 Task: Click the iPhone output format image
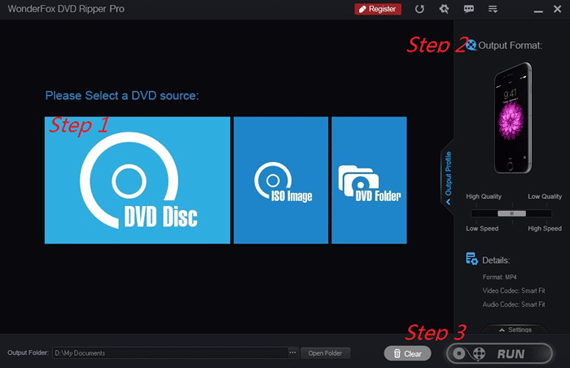(513, 118)
